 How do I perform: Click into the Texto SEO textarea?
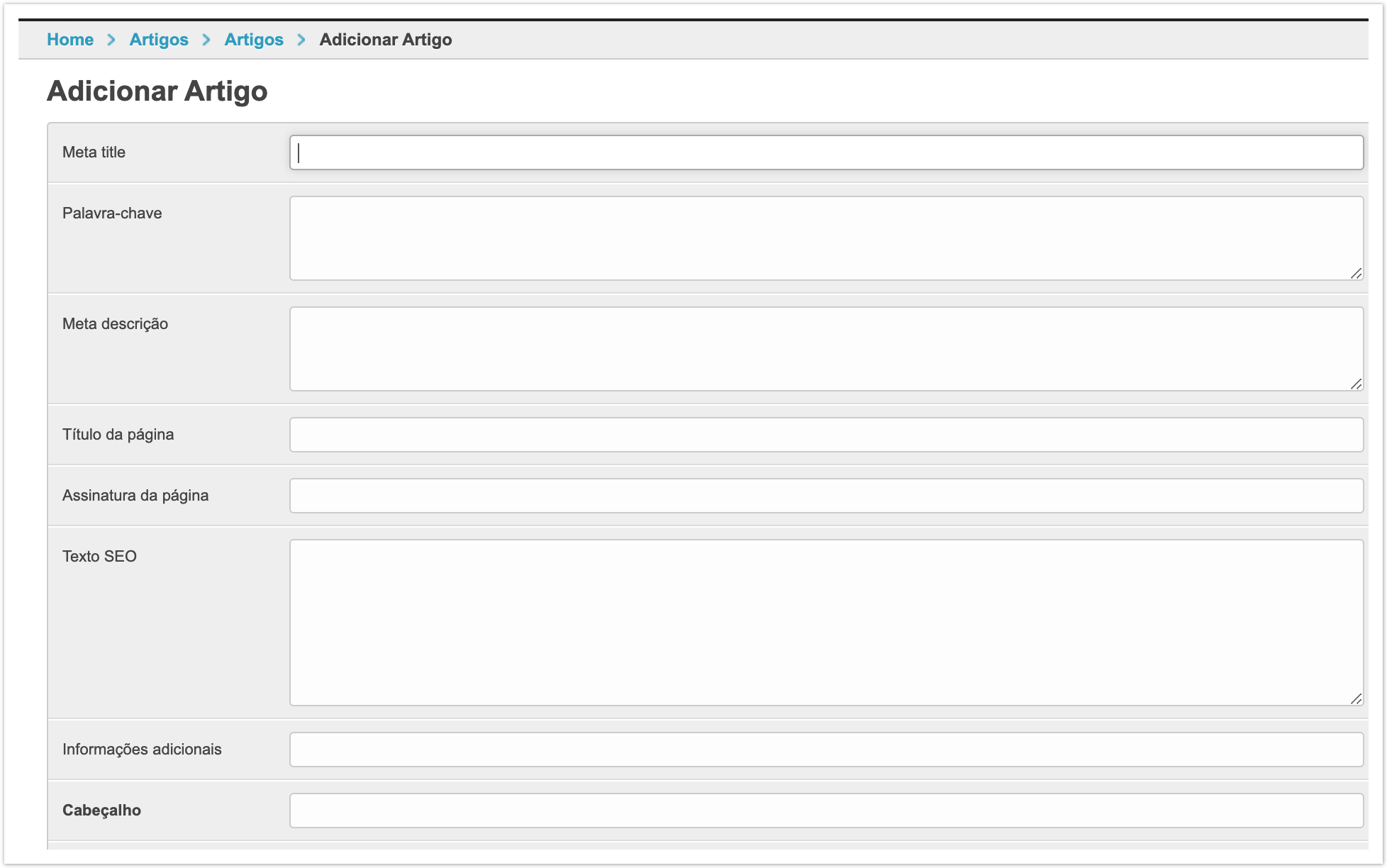tap(826, 623)
